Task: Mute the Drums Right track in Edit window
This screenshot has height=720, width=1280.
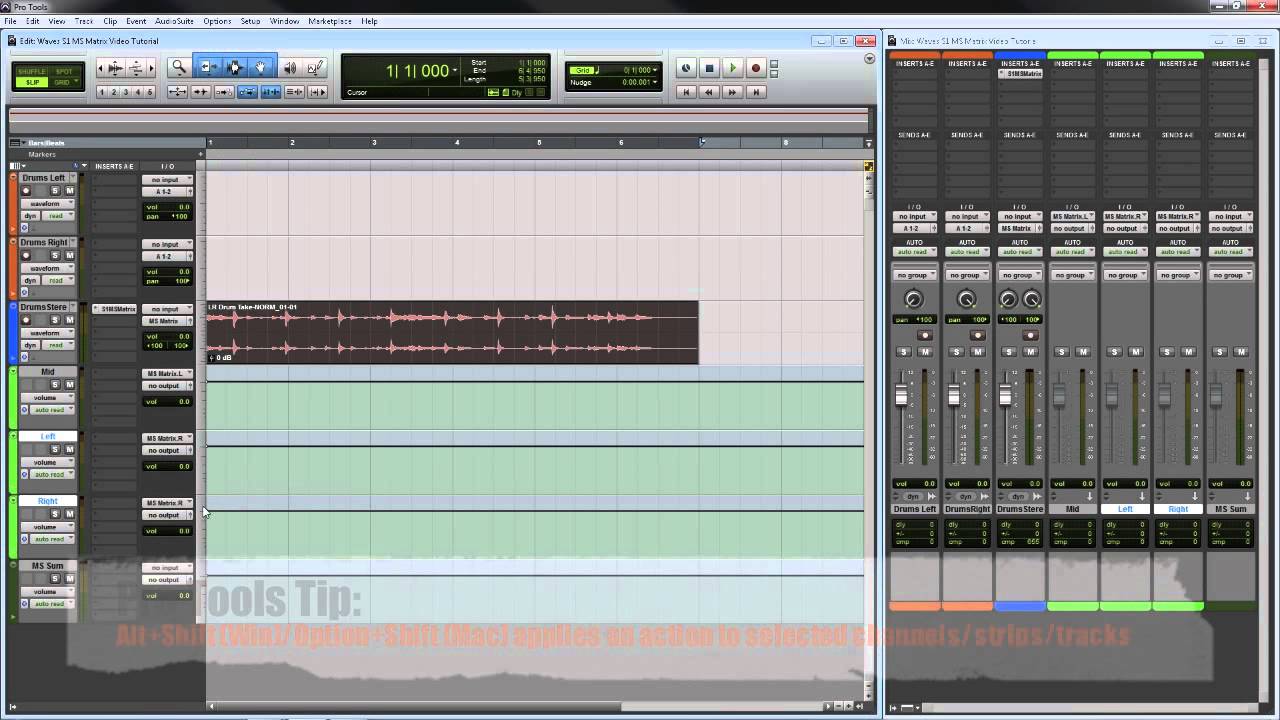Action: click(x=69, y=255)
